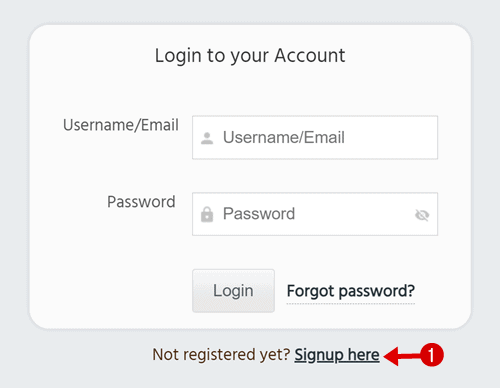Click the gray Username/Email placeholder text

click(284, 138)
